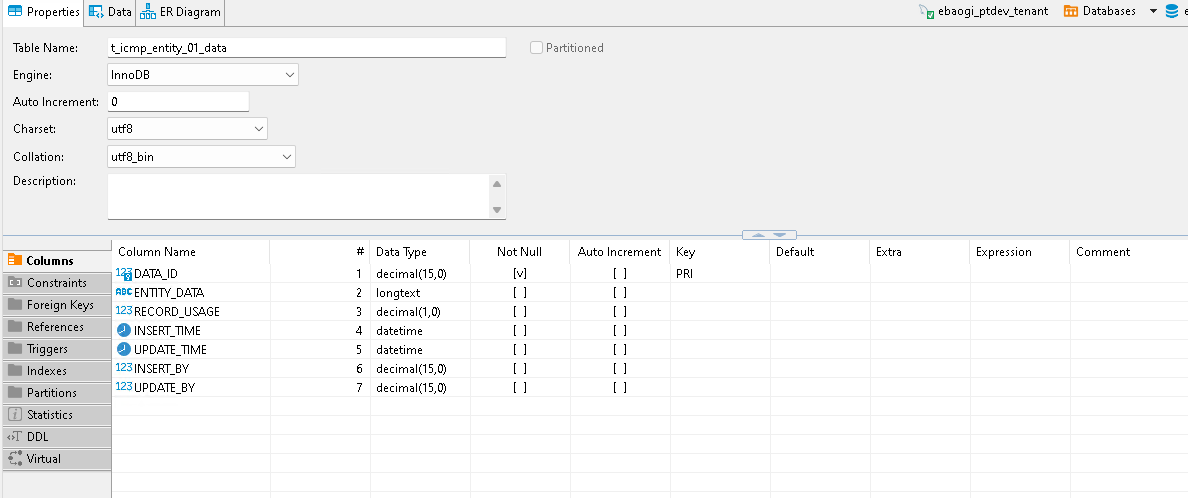Screen dimensions: 1188x498
Task: Open the Charset utf8 dropdown
Action: 188,129
